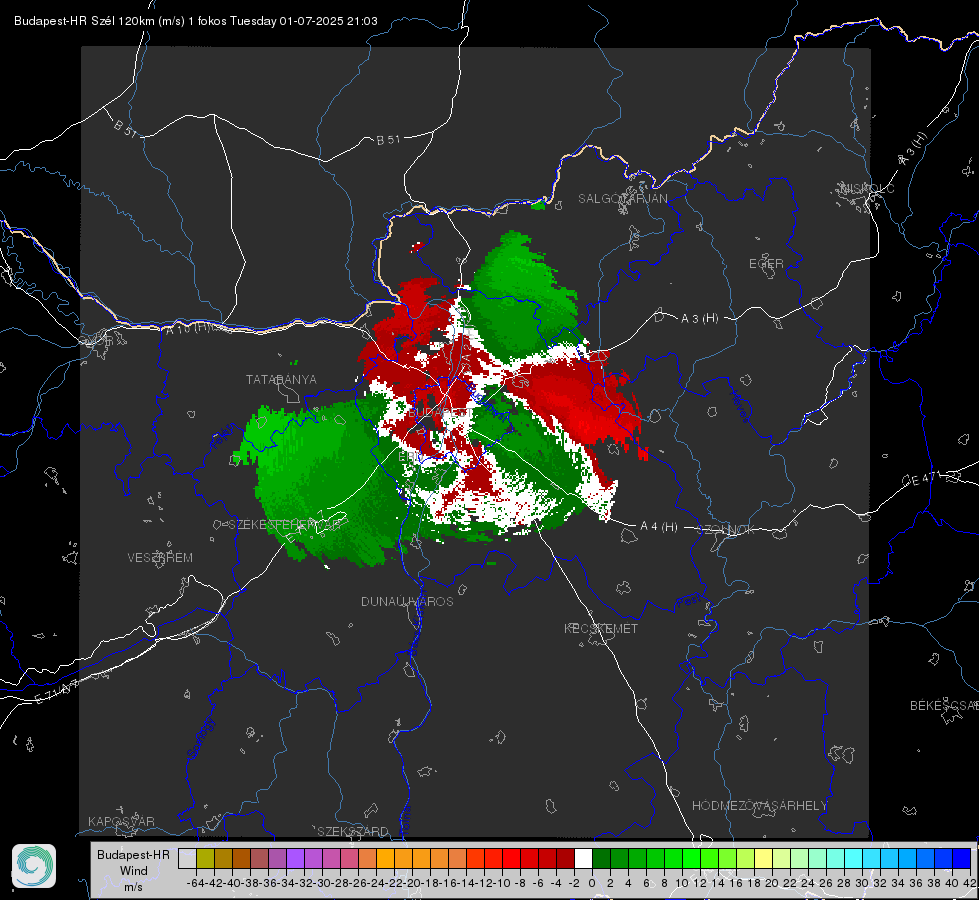Viewport: 979px width, 900px height.
Task: Pick the dark red swatch between -4 and -2
Action: (565, 859)
